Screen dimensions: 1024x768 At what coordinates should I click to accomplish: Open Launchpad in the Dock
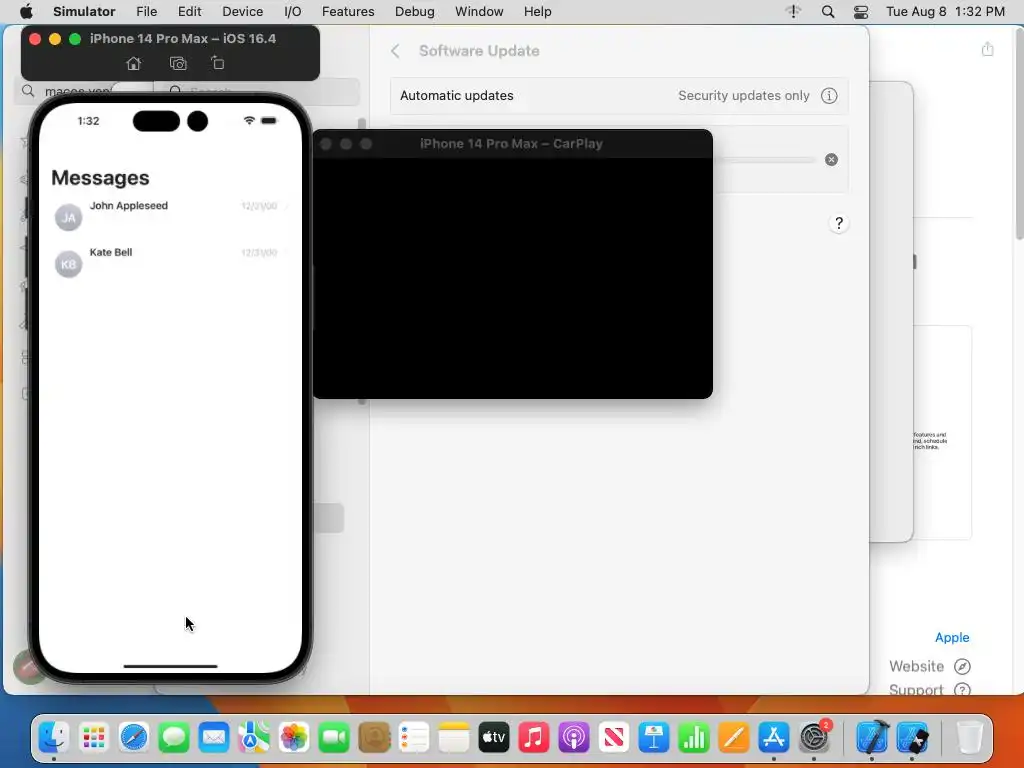(x=94, y=738)
